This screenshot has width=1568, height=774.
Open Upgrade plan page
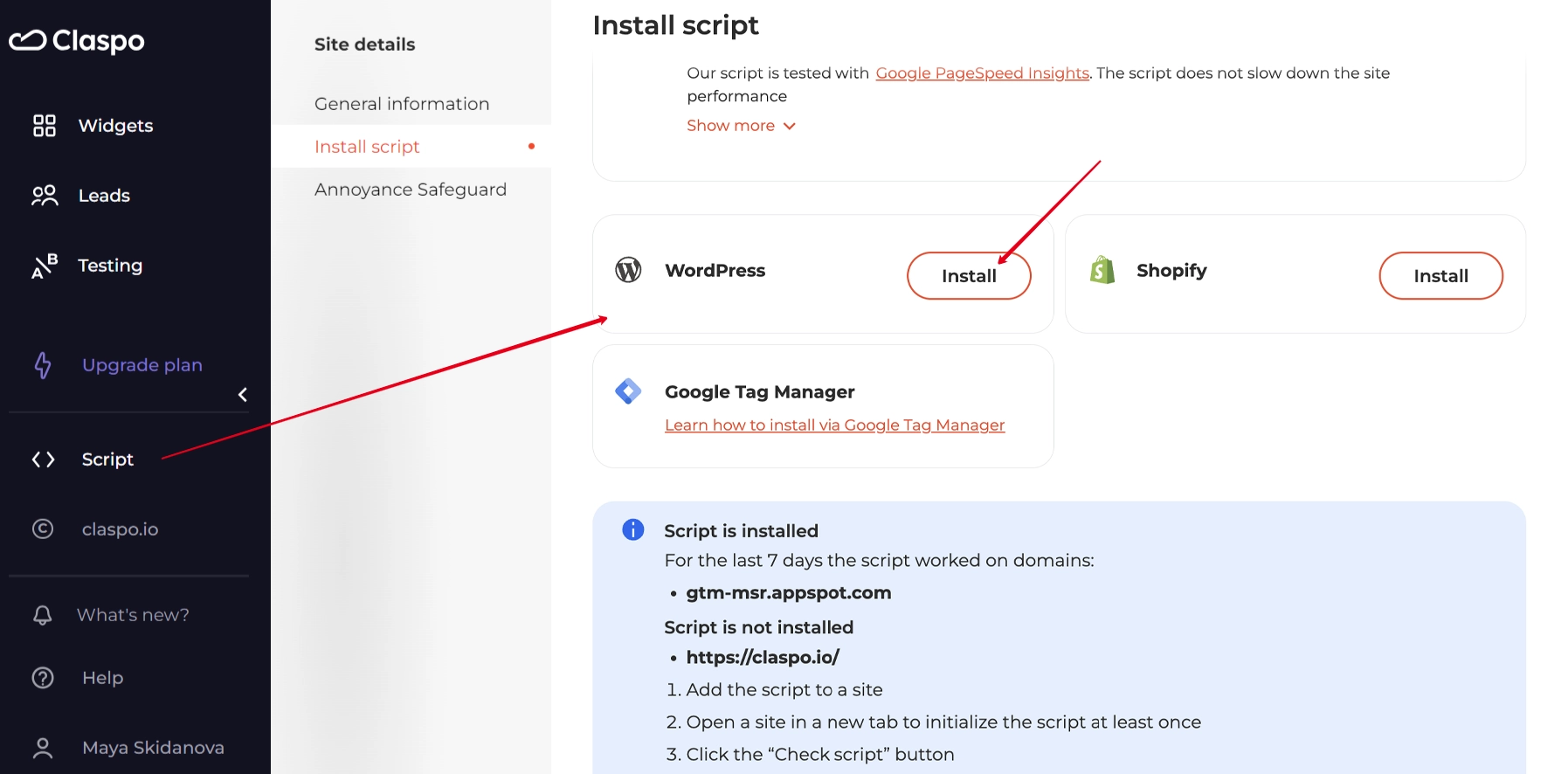(x=142, y=365)
